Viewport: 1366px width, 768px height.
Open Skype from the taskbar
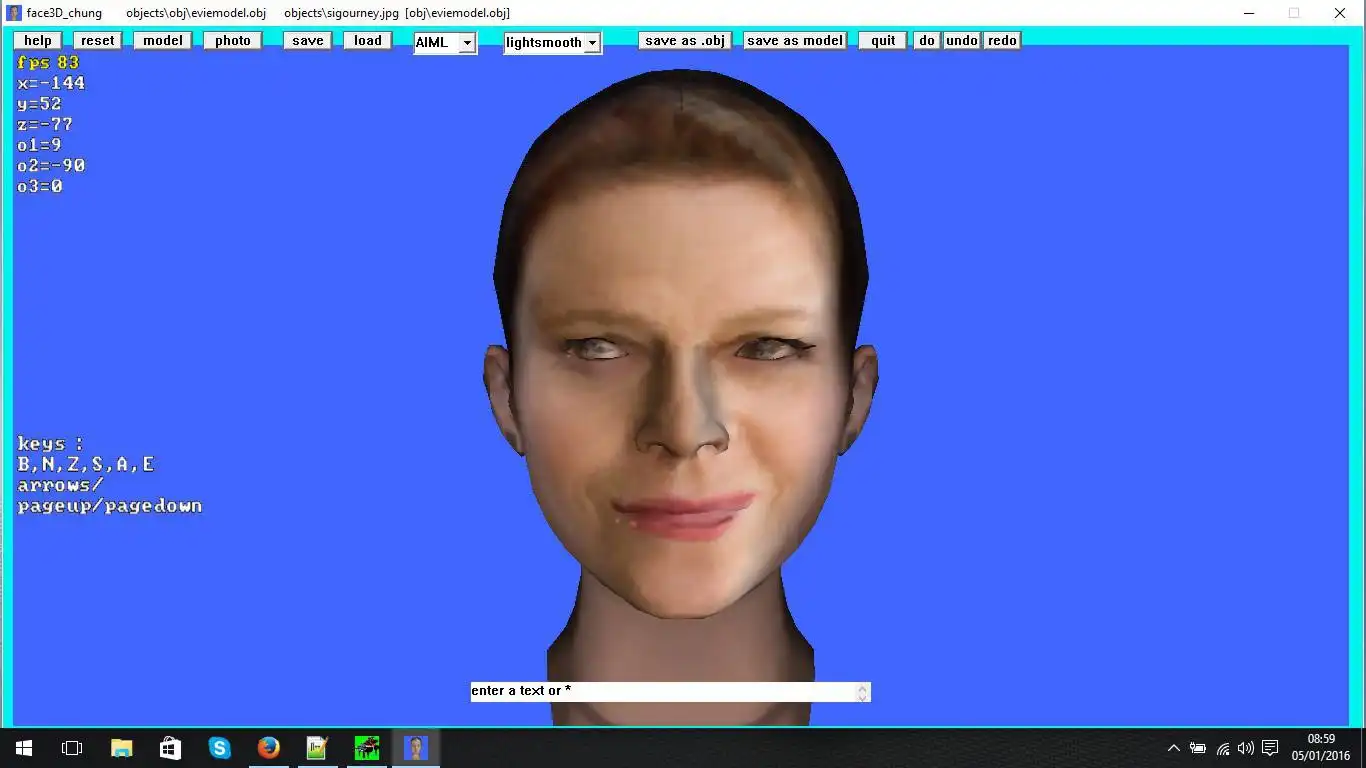pos(219,748)
